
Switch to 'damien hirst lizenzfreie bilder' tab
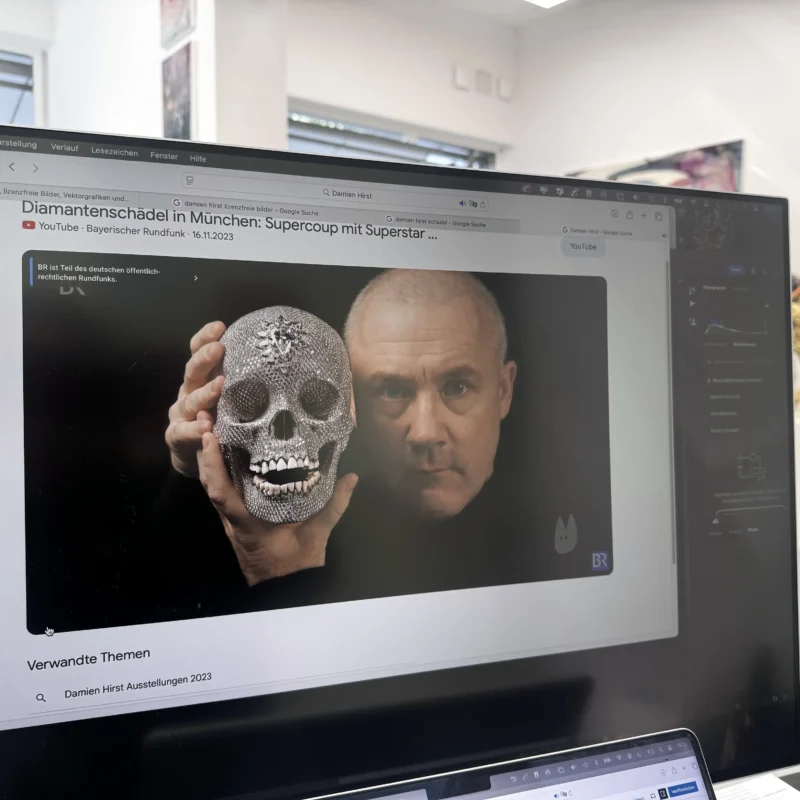[245, 208]
